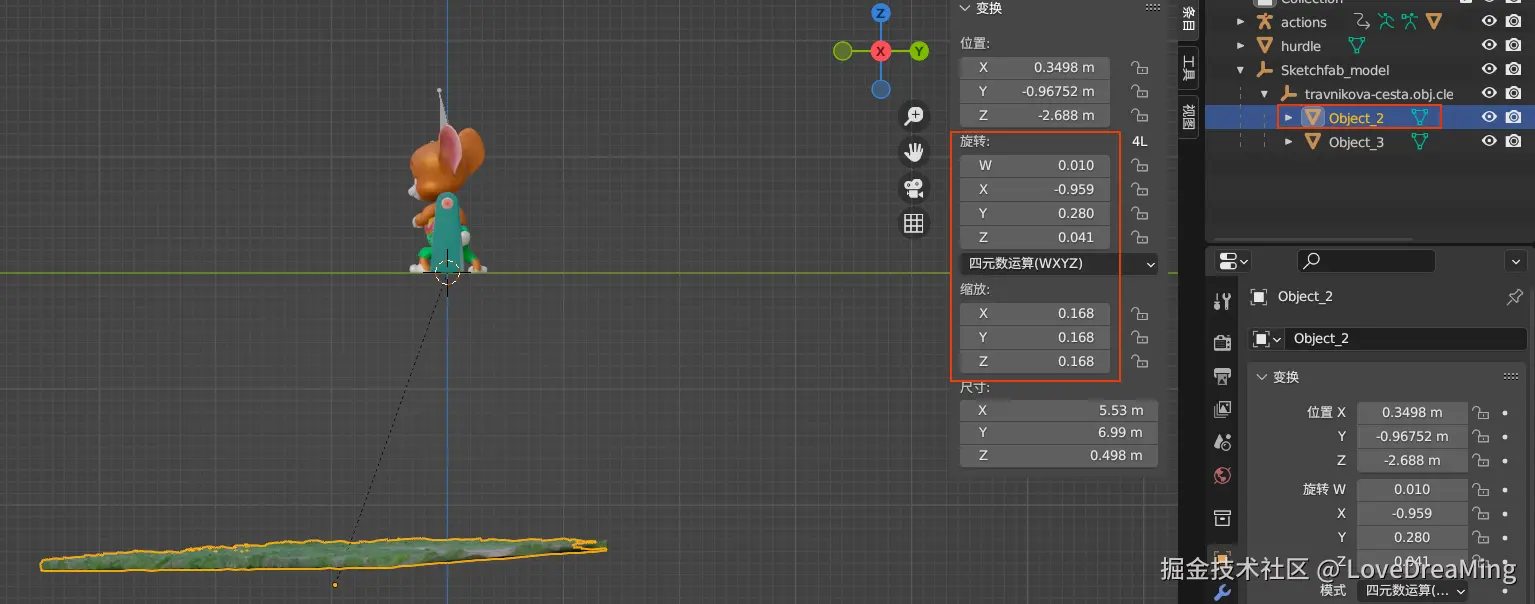Viewport: 1535px width, 604px height.
Task: Click the armature icon of actions row
Action: pos(1264,22)
